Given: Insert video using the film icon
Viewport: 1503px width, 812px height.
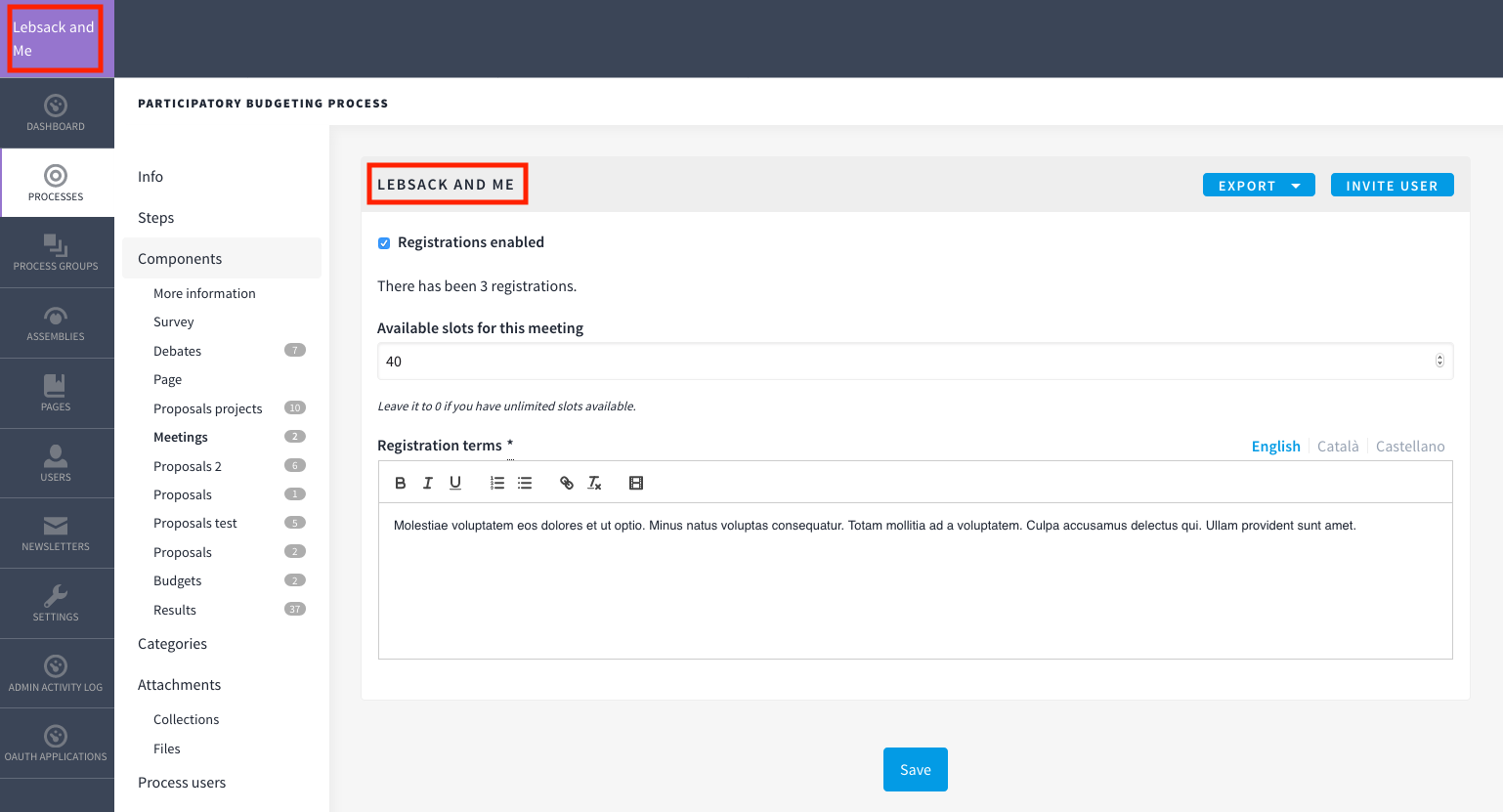Looking at the screenshot, I should [636, 483].
